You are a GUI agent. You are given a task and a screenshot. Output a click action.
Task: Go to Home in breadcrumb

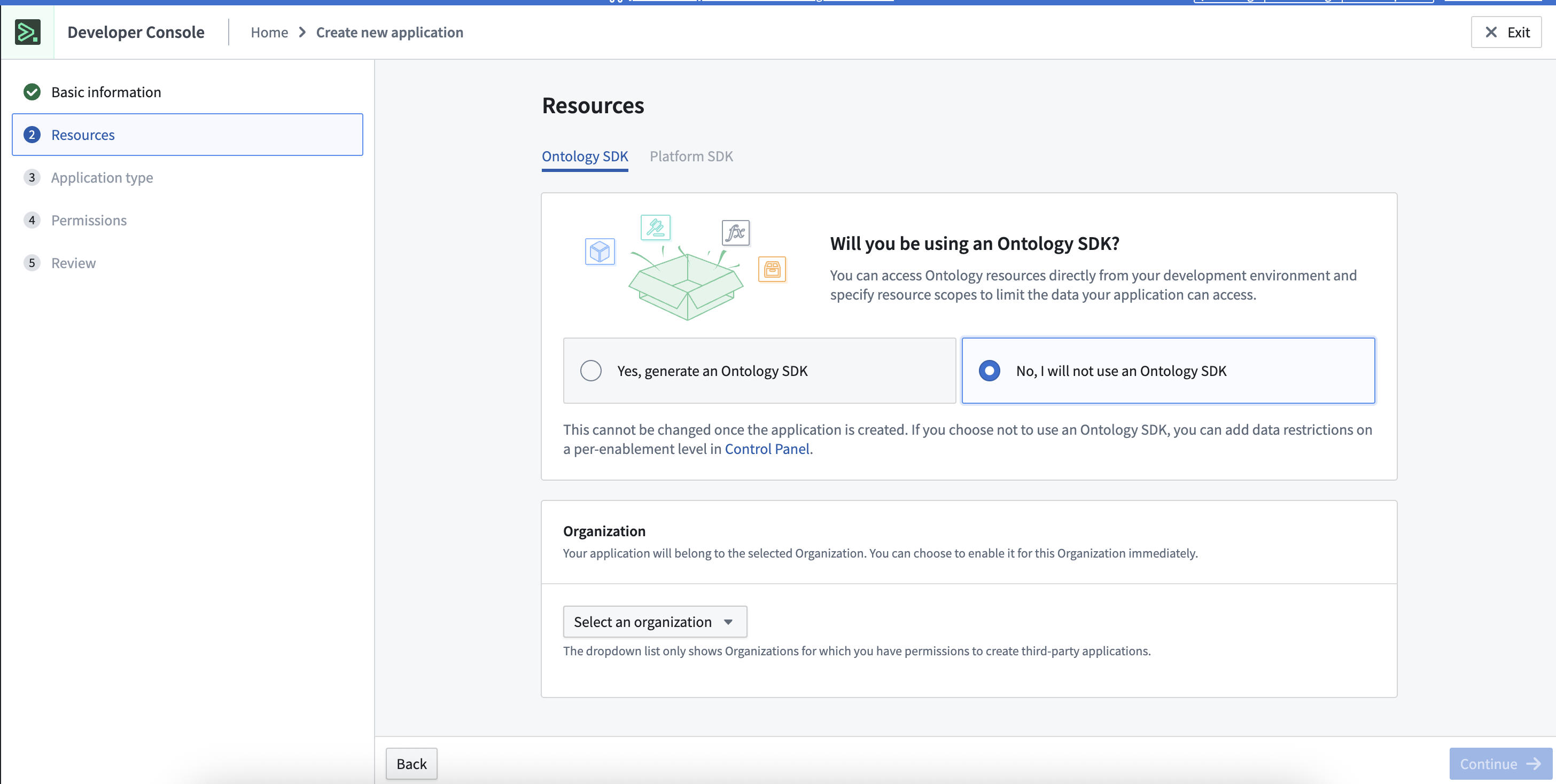pos(269,32)
